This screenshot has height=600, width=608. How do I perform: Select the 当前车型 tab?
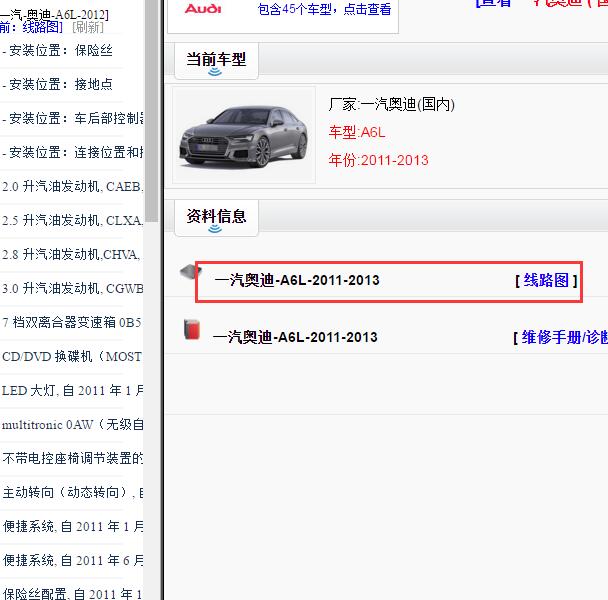click(216, 61)
